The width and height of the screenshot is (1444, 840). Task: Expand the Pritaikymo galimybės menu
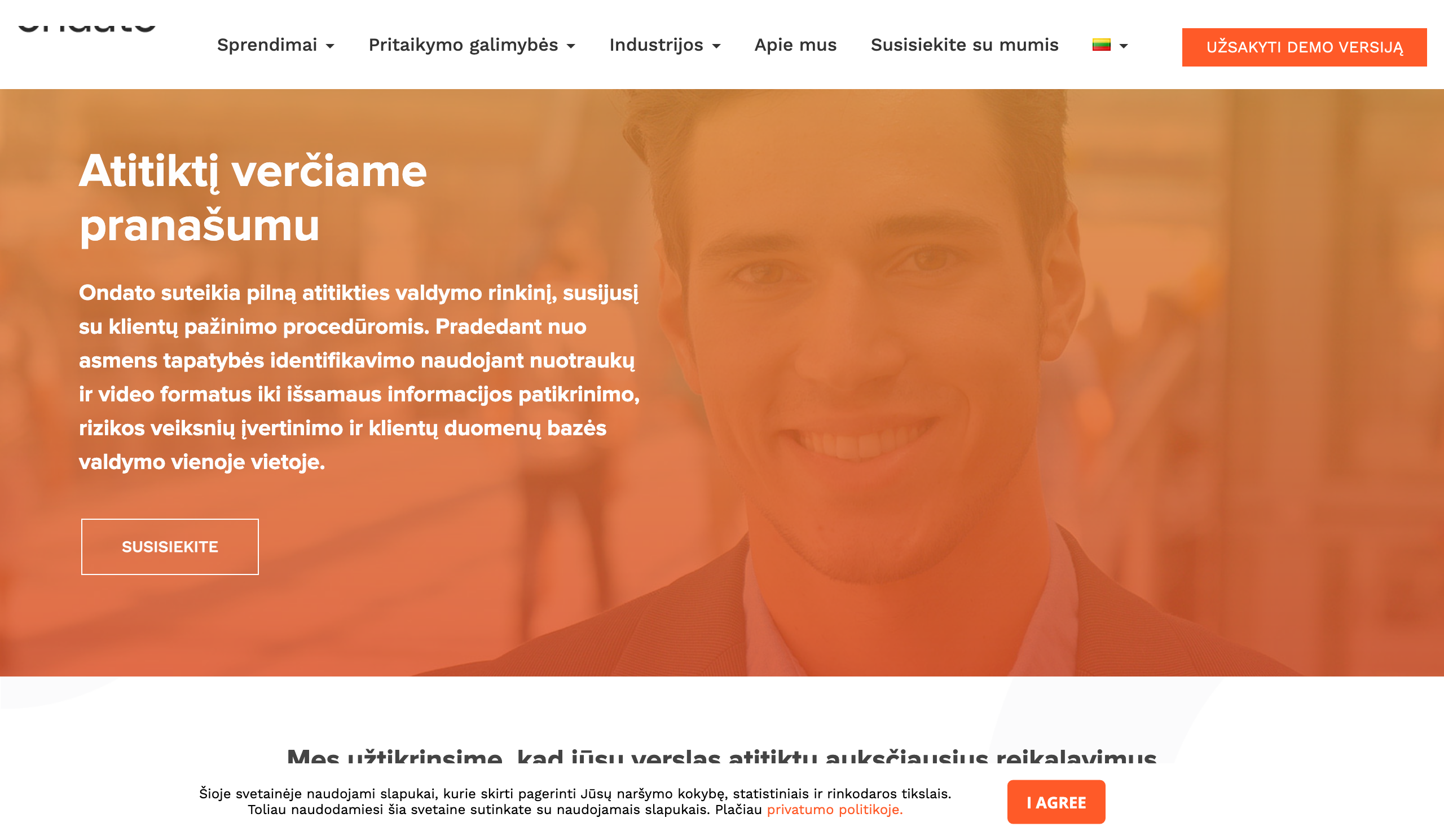pyautogui.click(x=472, y=45)
